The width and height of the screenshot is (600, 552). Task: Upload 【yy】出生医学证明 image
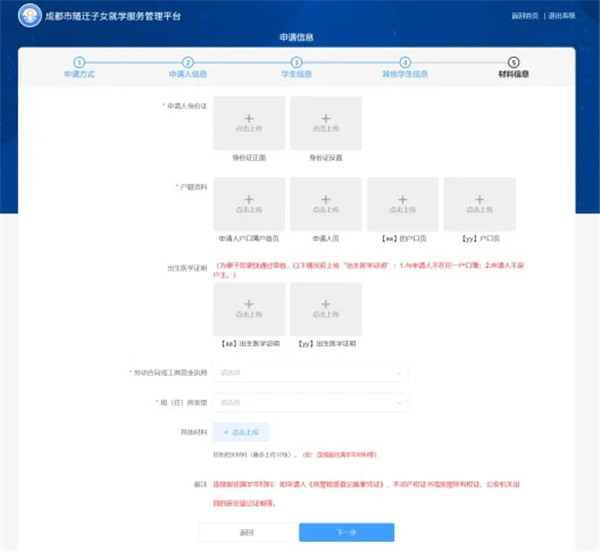pyautogui.click(x=326, y=309)
